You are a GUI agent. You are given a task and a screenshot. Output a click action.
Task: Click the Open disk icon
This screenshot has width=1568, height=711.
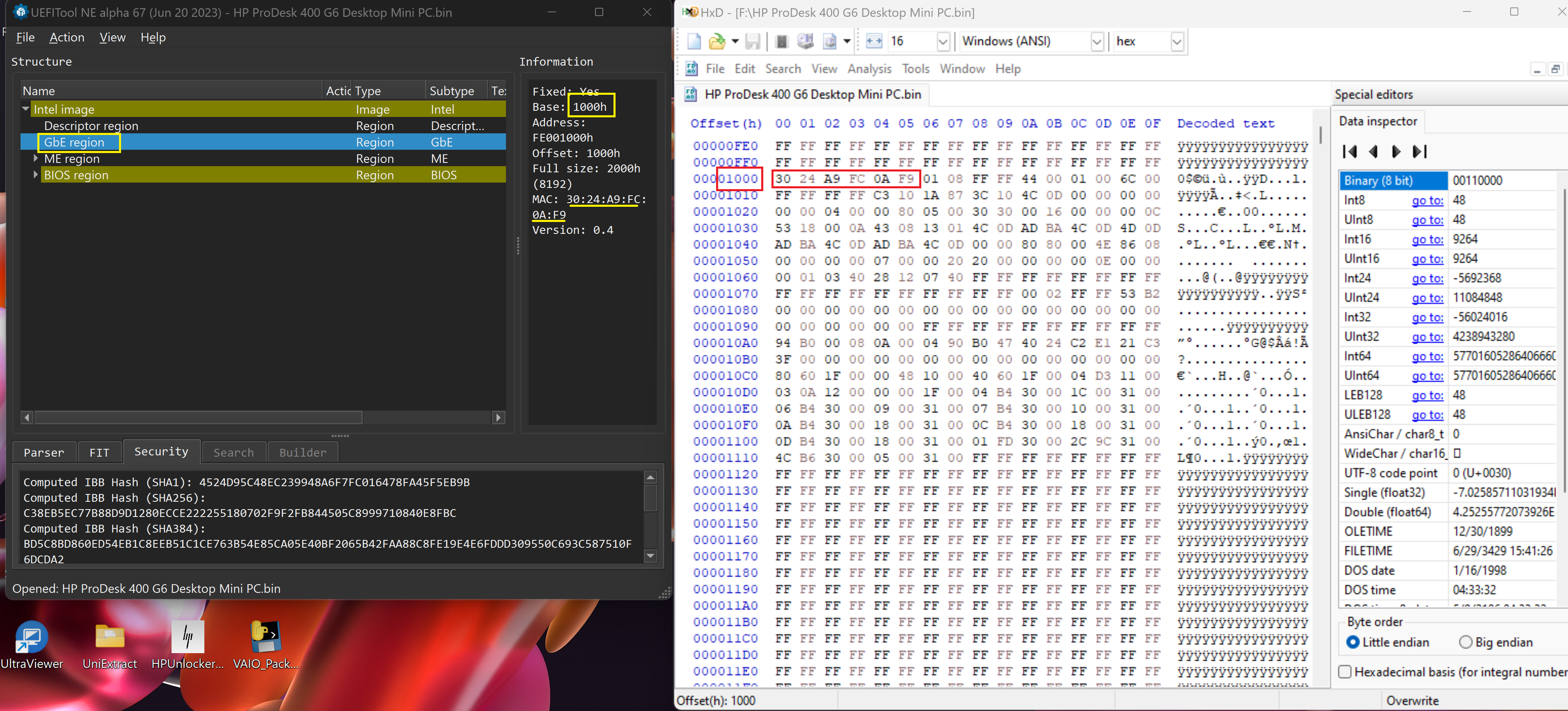tap(805, 41)
